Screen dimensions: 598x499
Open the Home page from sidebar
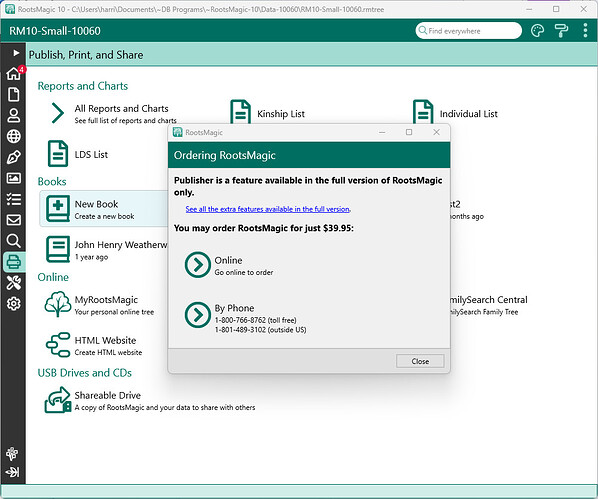point(14,73)
